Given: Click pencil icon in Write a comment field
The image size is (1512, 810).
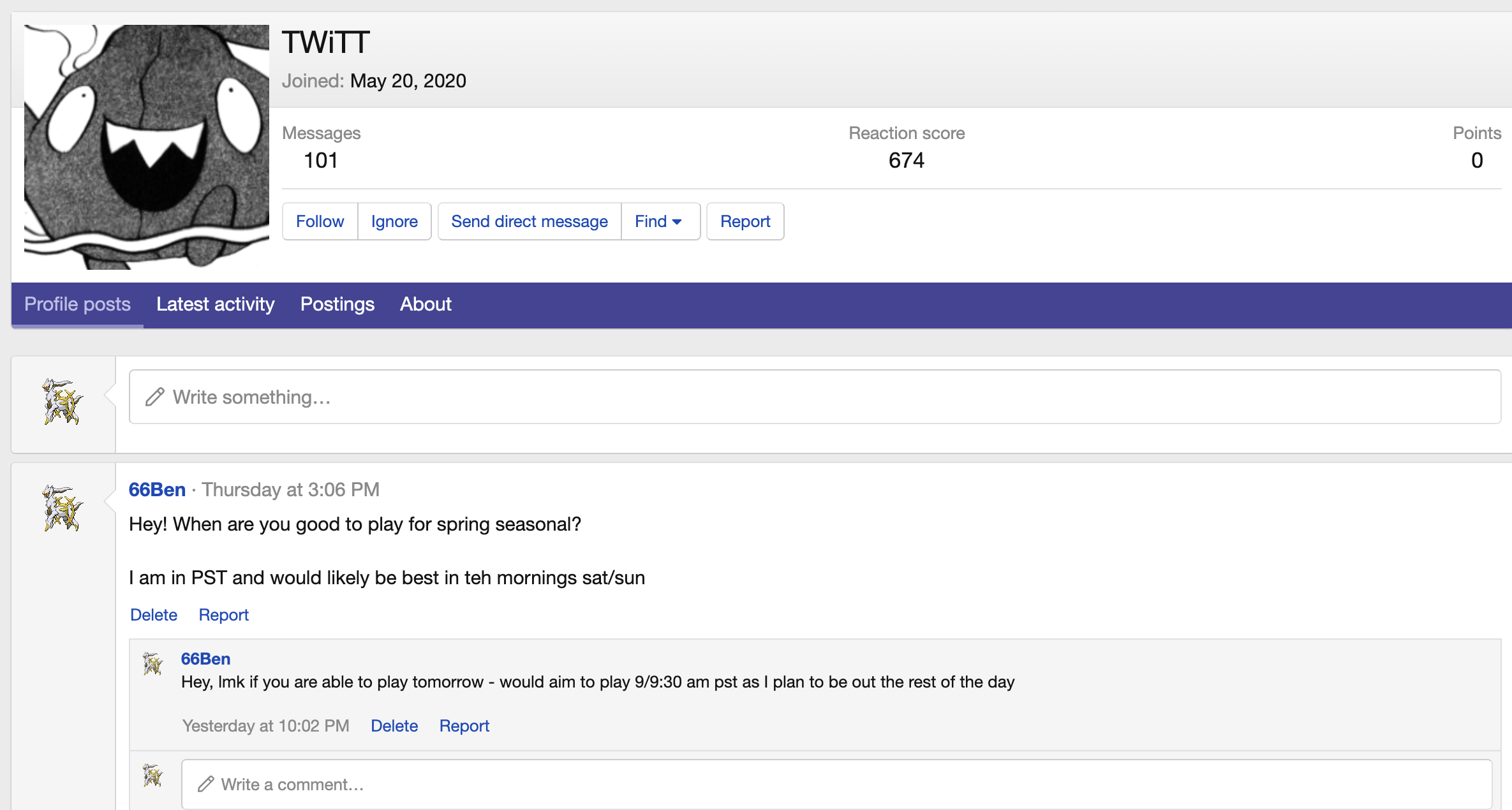Looking at the screenshot, I should [205, 784].
